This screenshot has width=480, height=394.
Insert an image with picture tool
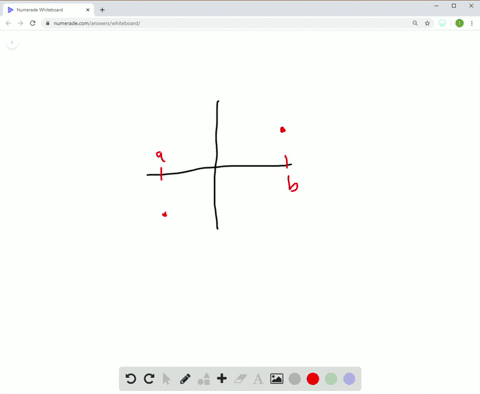(277, 379)
